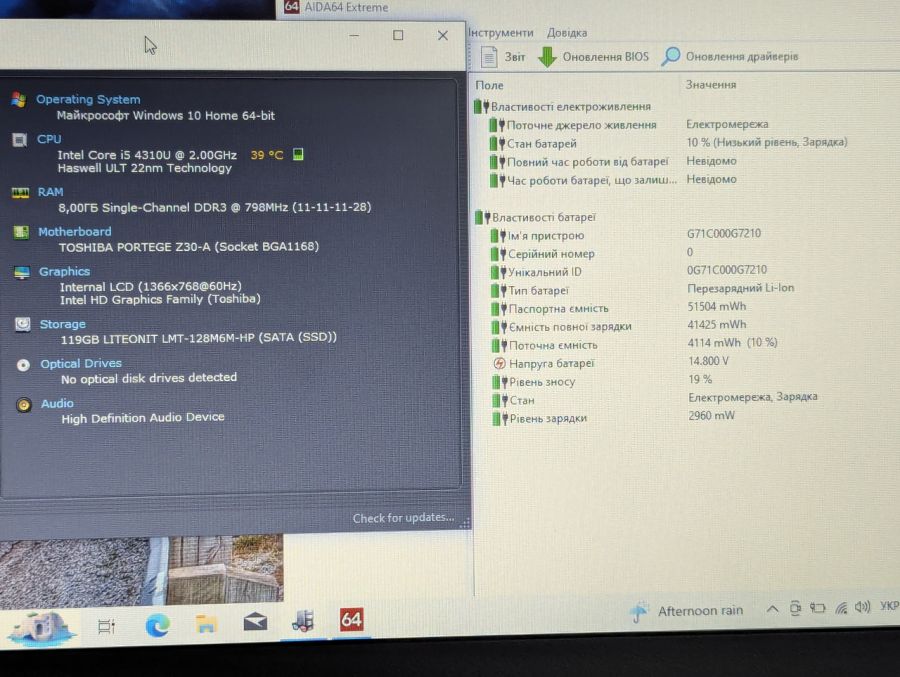Image resolution: width=900 pixels, height=677 pixels.
Task: Click the value 51504 mWh
Action: (x=717, y=307)
